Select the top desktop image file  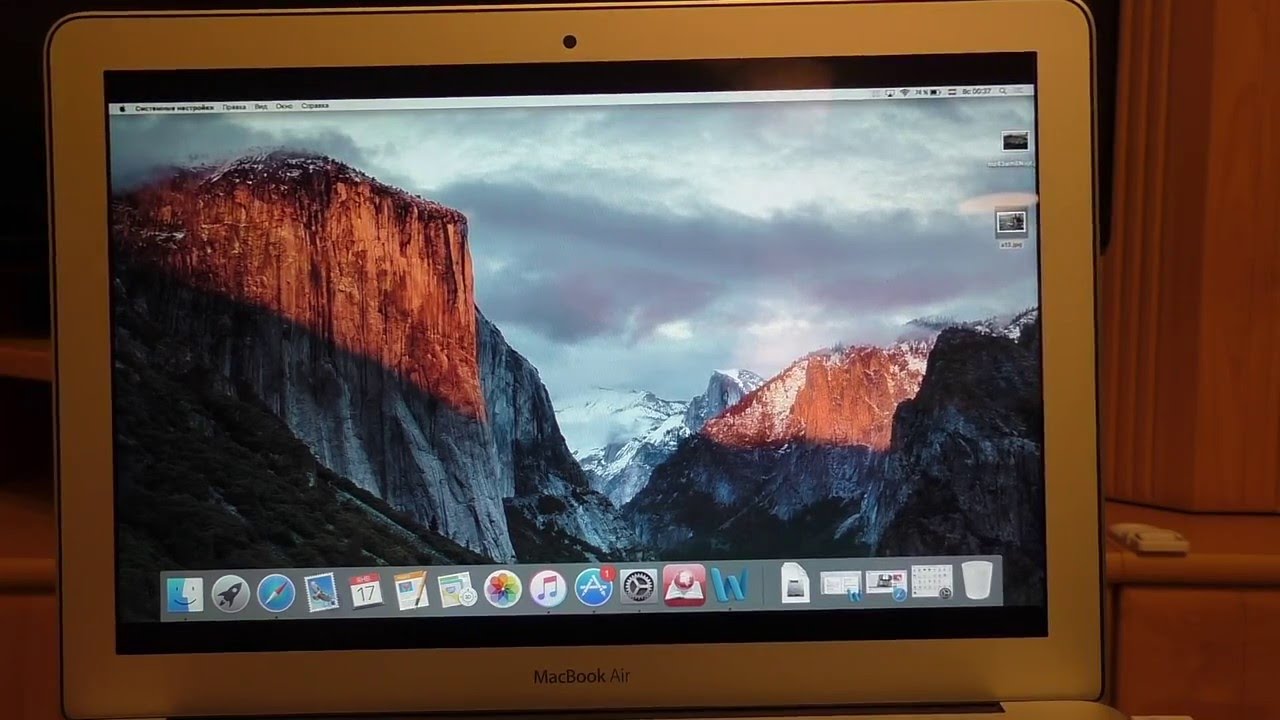pos(1014,141)
